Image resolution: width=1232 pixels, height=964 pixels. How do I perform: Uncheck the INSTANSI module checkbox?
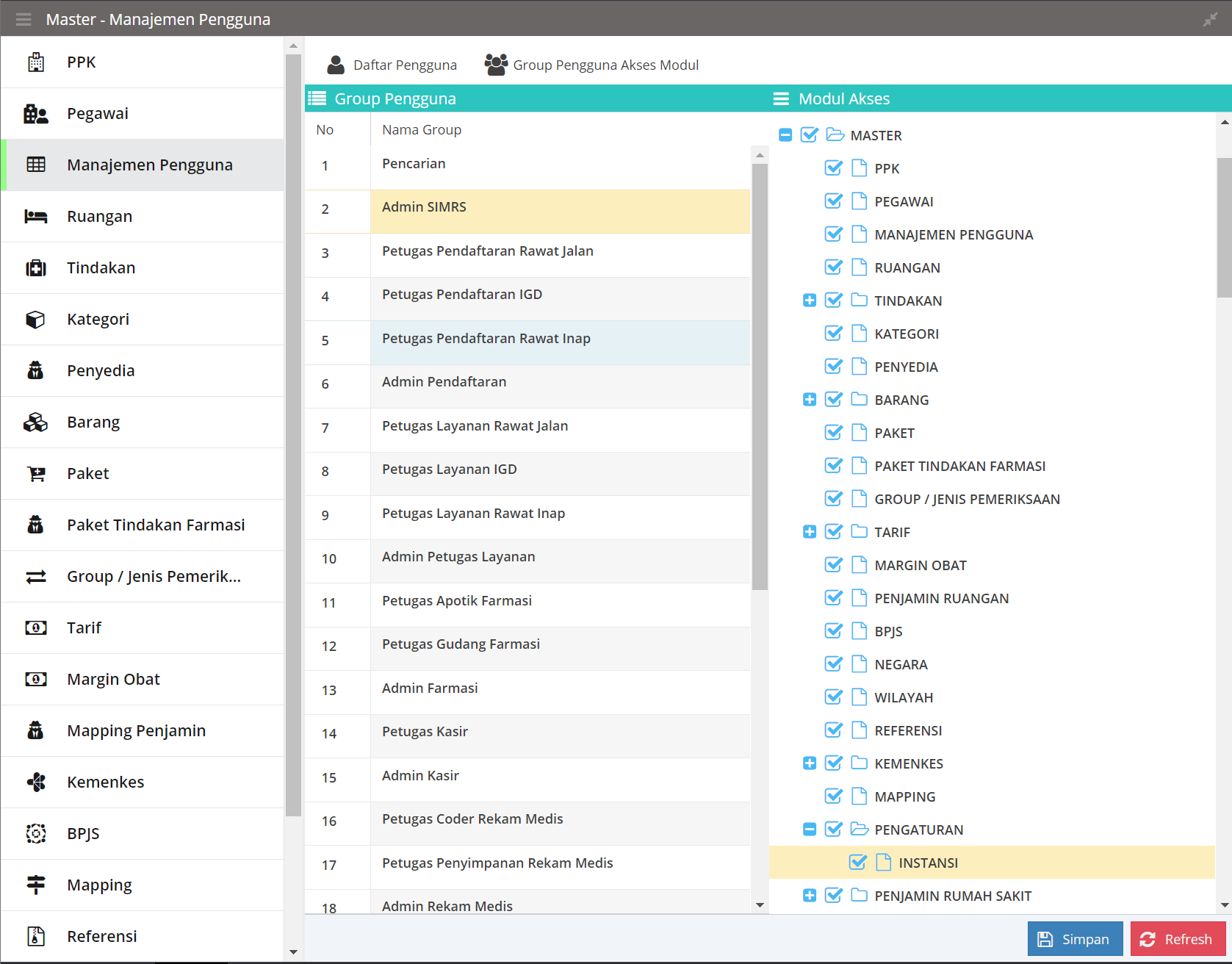pyautogui.click(x=857, y=863)
